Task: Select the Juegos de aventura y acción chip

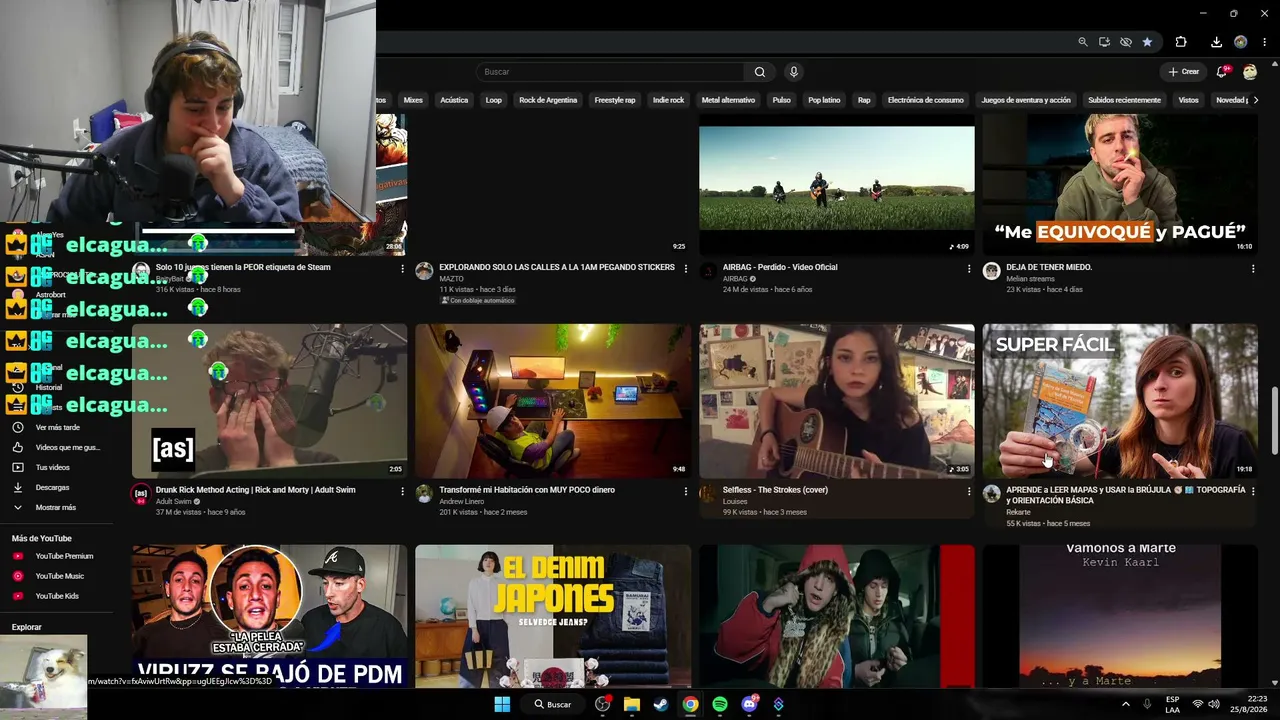Action: click(x=1026, y=100)
